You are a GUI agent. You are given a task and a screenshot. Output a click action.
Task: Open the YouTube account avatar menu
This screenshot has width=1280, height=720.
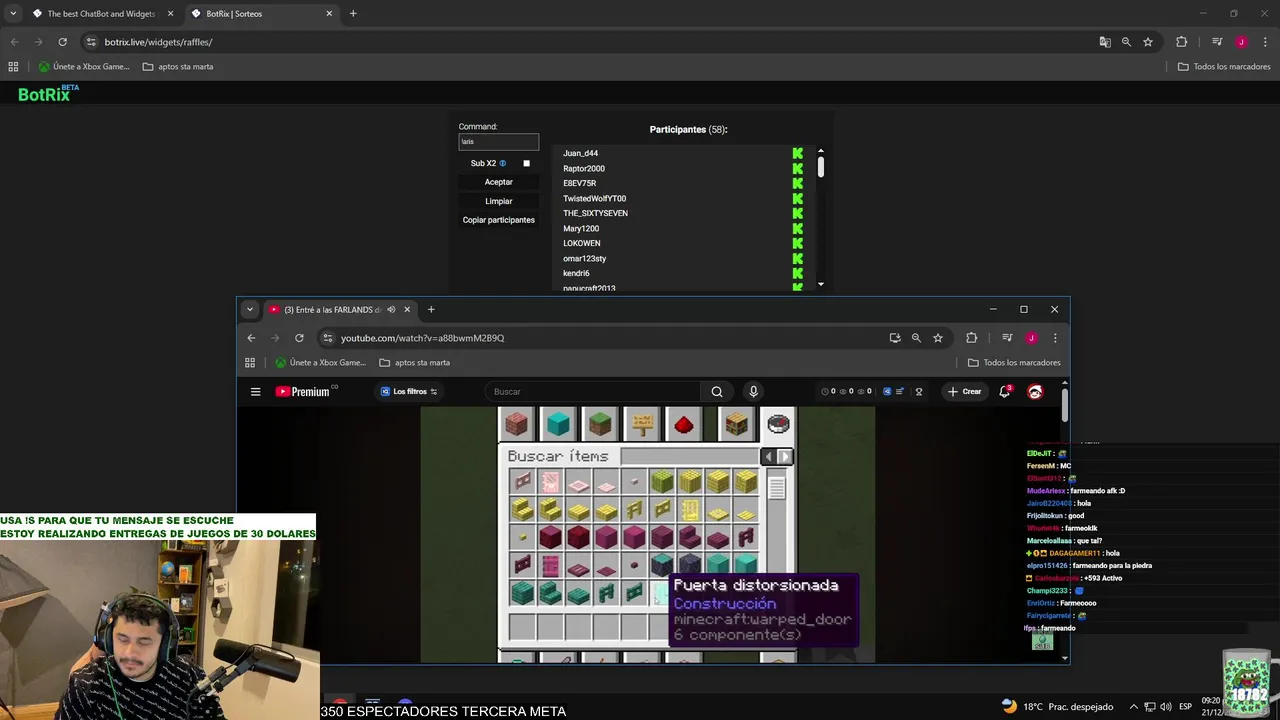click(x=1035, y=392)
